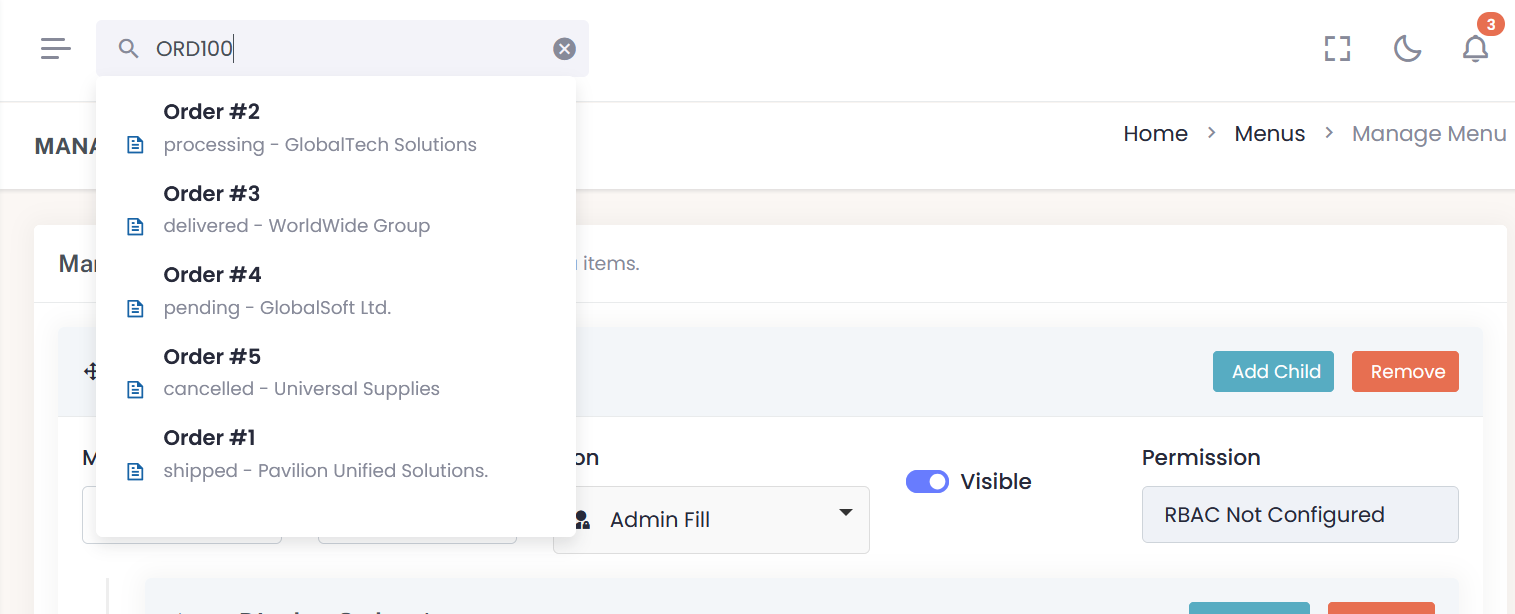The height and width of the screenshot is (614, 1515).
Task: Click the red Remove button
Action: coord(1405,372)
